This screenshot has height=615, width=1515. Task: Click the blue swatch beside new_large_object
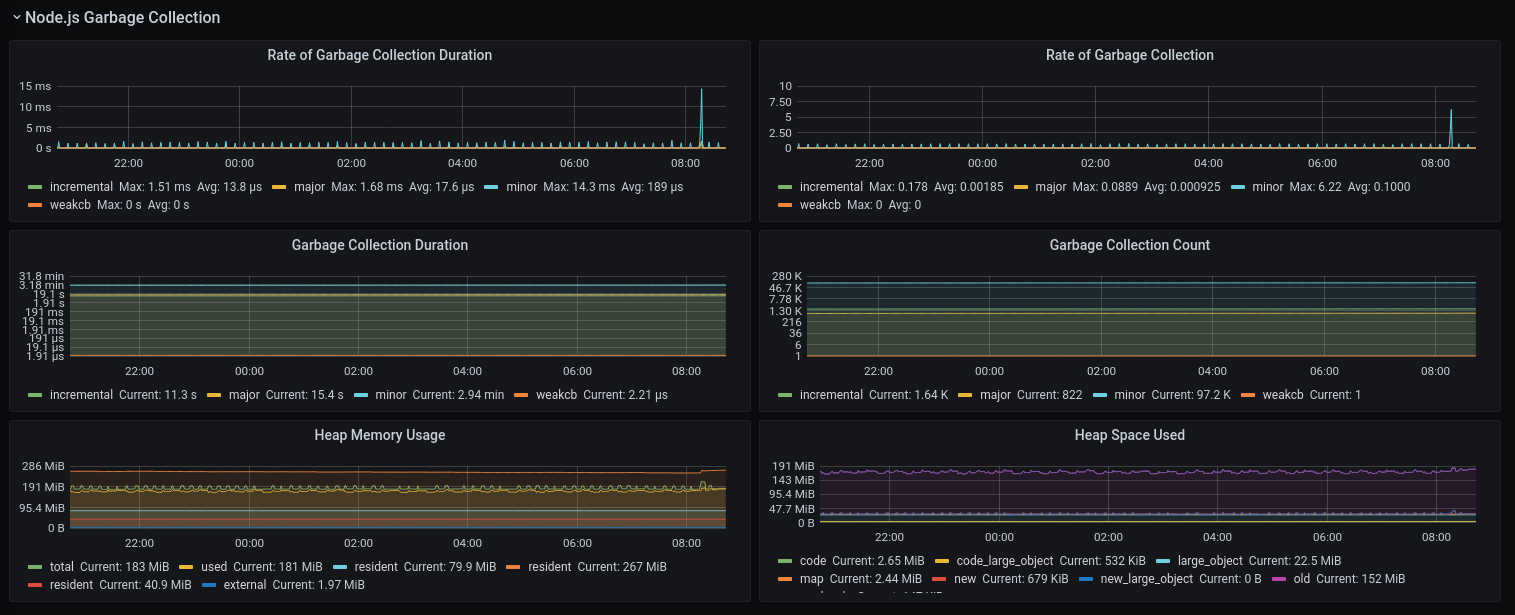[1086, 579]
